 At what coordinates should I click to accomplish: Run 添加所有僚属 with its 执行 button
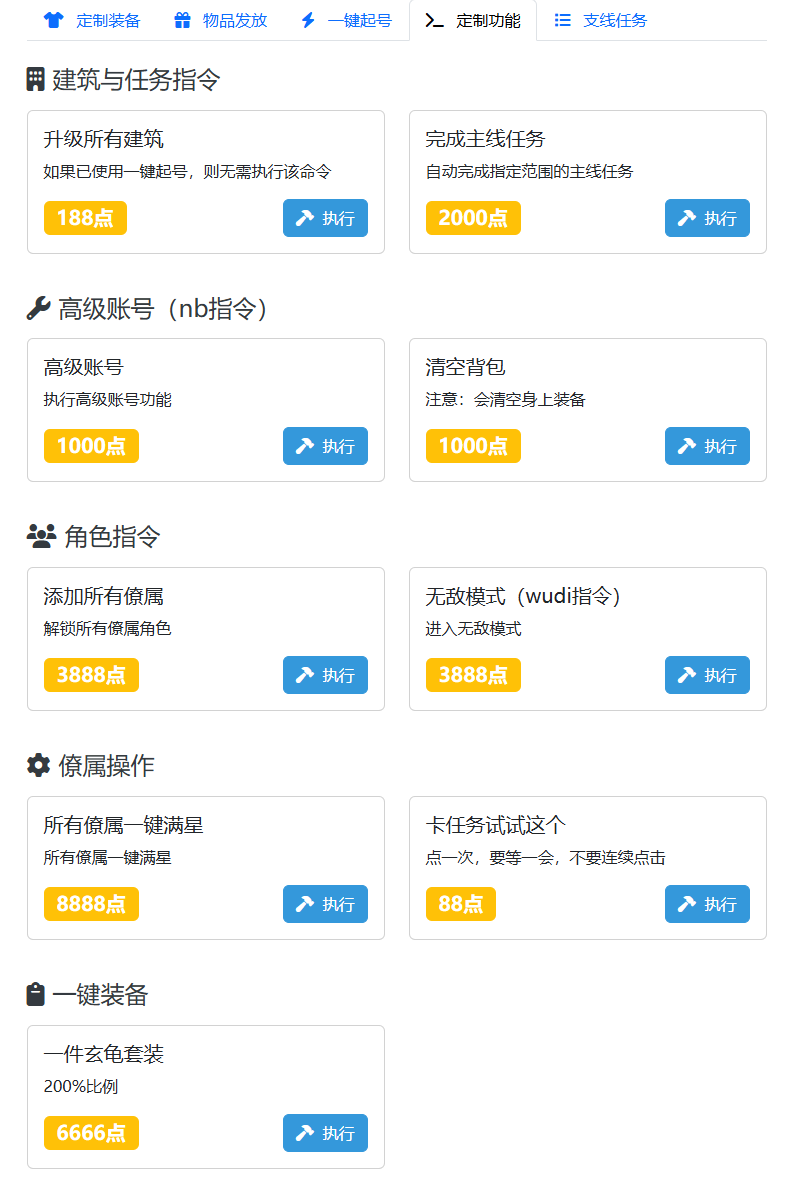coord(325,675)
